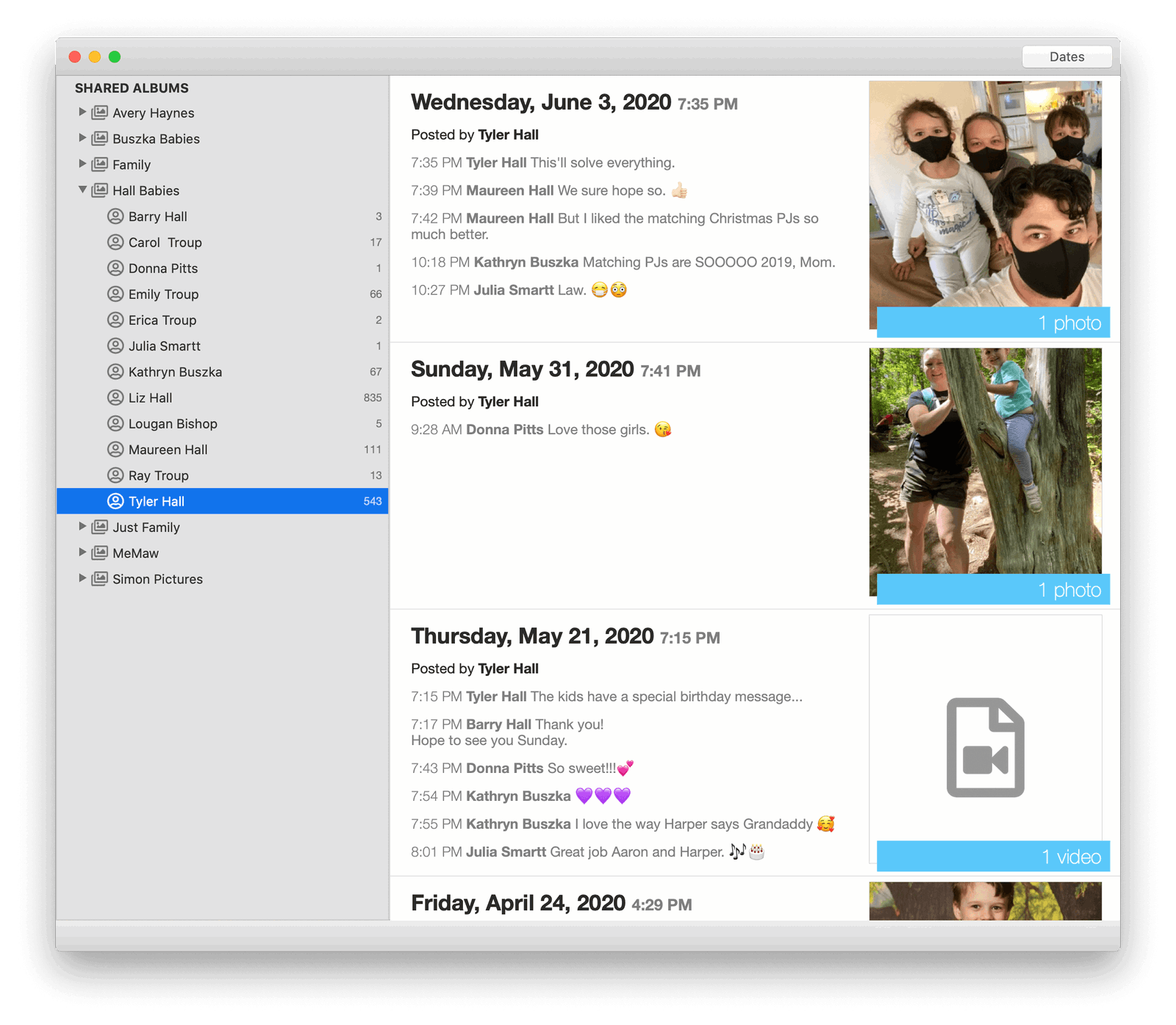1176x1025 pixels.
Task: Click the green full-screen window button
Action: (x=115, y=57)
